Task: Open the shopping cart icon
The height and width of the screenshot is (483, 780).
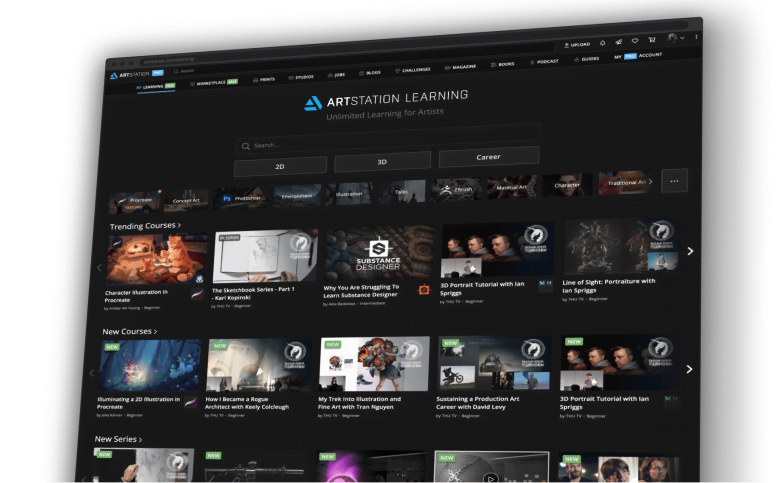Action: click(653, 42)
